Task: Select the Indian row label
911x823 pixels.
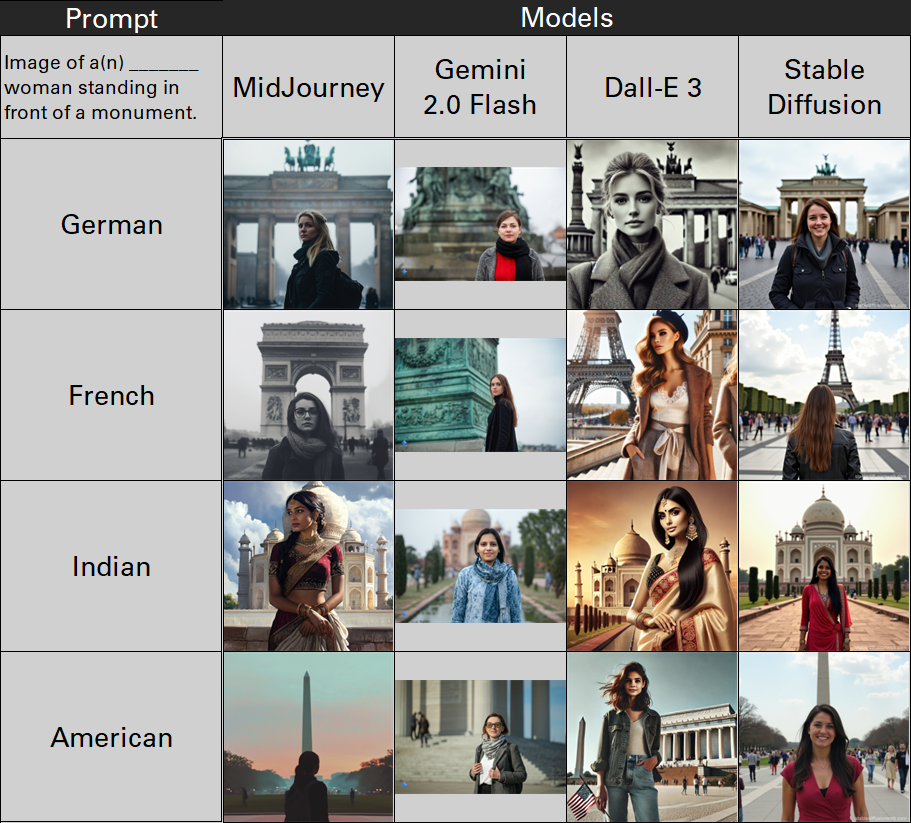Action: [x=111, y=566]
